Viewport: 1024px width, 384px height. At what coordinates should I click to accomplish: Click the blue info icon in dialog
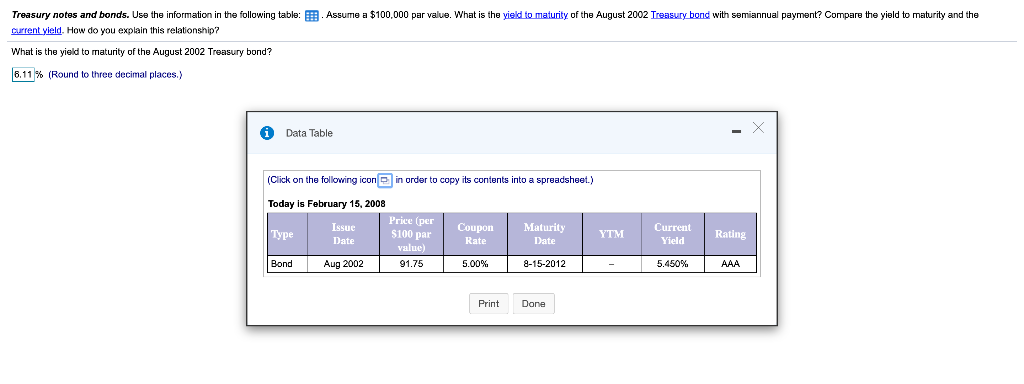point(266,133)
